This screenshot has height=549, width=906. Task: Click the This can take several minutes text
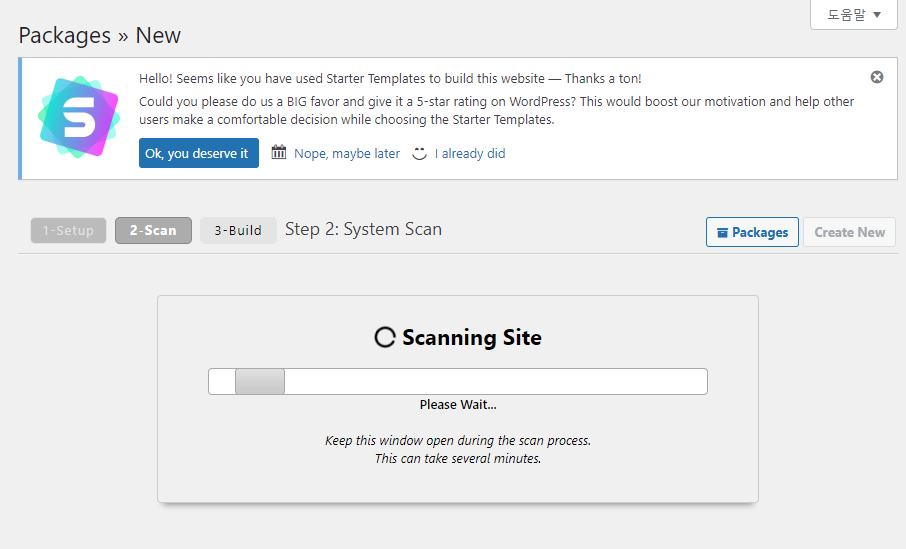pyautogui.click(x=458, y=458)
